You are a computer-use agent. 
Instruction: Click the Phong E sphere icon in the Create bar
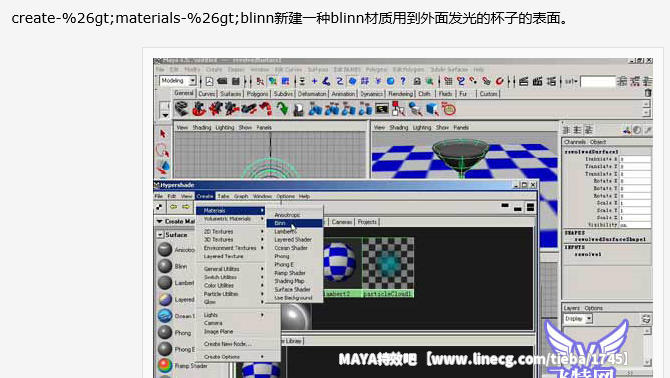click(x=165, y=349)
